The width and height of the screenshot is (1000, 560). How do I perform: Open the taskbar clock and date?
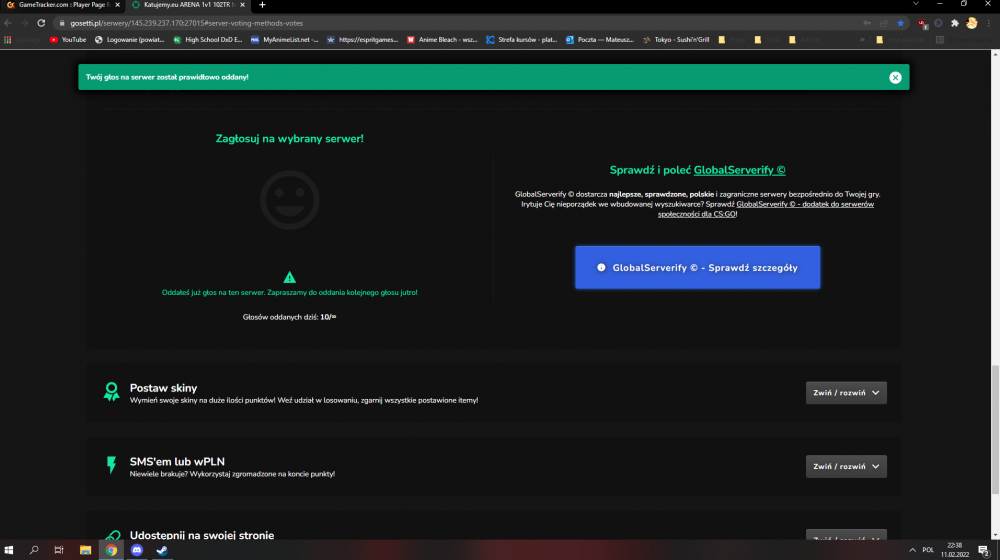point(955,550)
